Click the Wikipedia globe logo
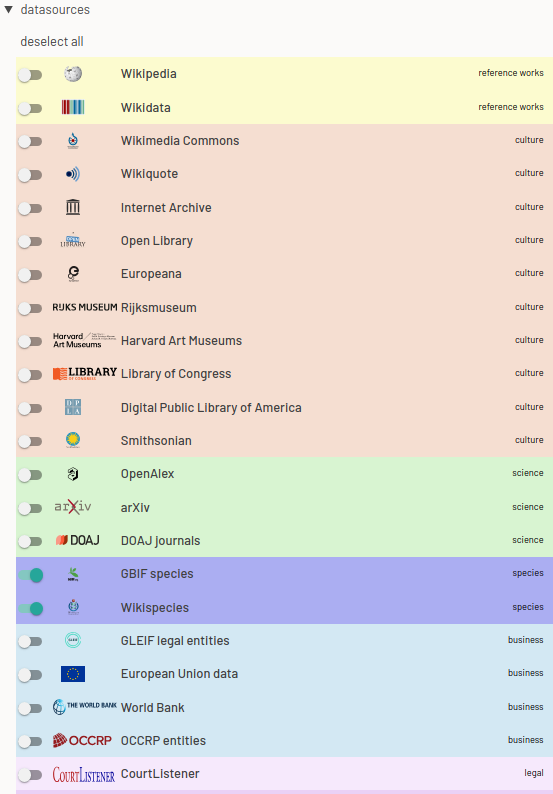The height and width of the screenshot is (794, 553). (x=73, y=74)
